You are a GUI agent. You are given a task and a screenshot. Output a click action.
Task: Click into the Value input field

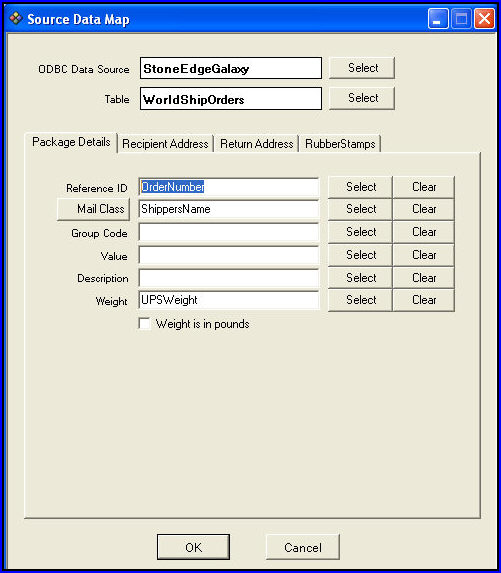(x=229, y=255)
